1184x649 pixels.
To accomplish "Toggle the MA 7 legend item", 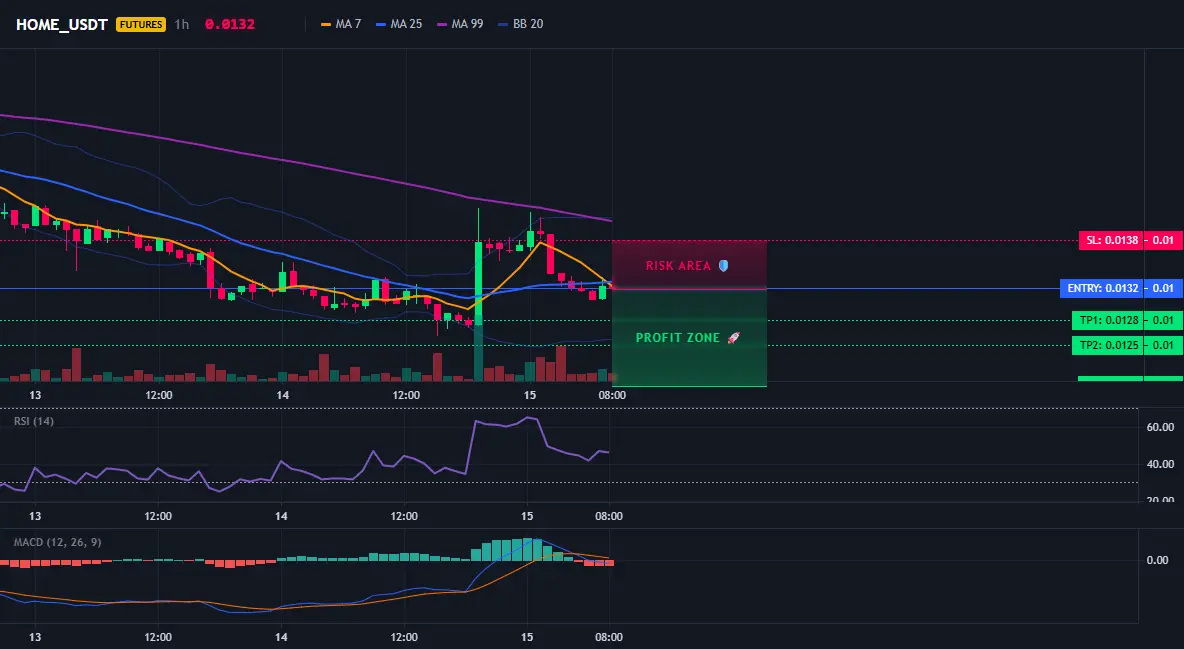I will tap(341, 24).
